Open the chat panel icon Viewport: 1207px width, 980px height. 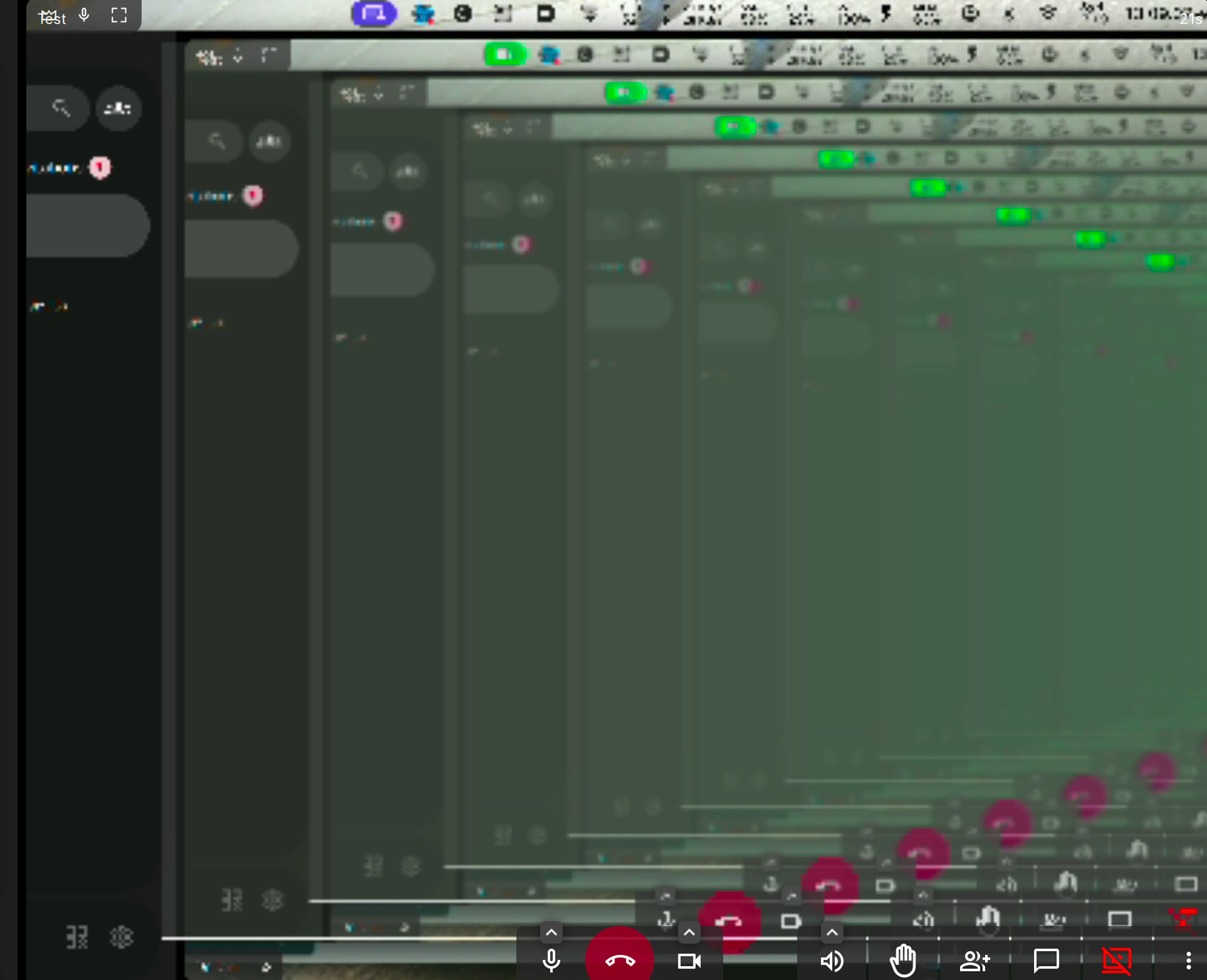point(1046,961)
